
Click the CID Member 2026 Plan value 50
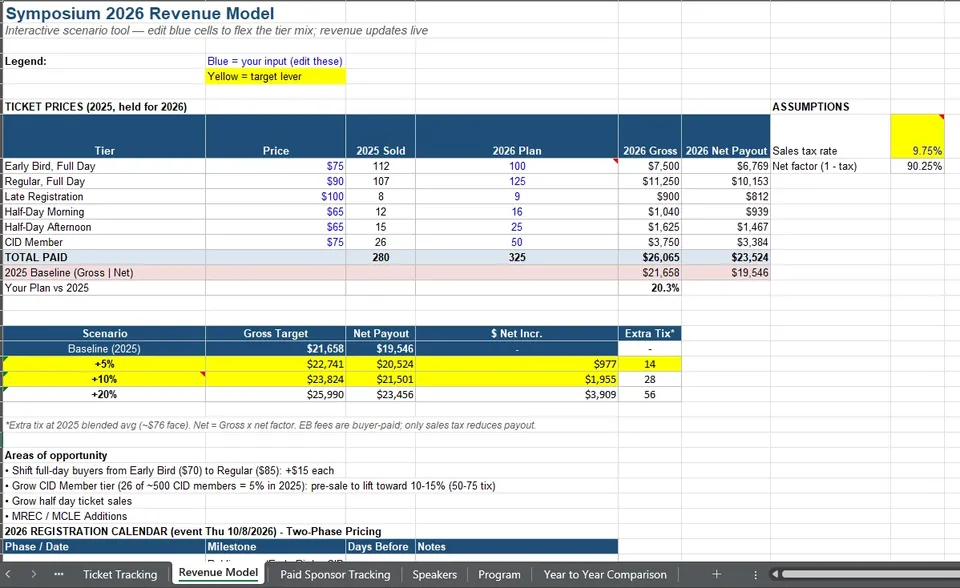[x=517, y=242]
